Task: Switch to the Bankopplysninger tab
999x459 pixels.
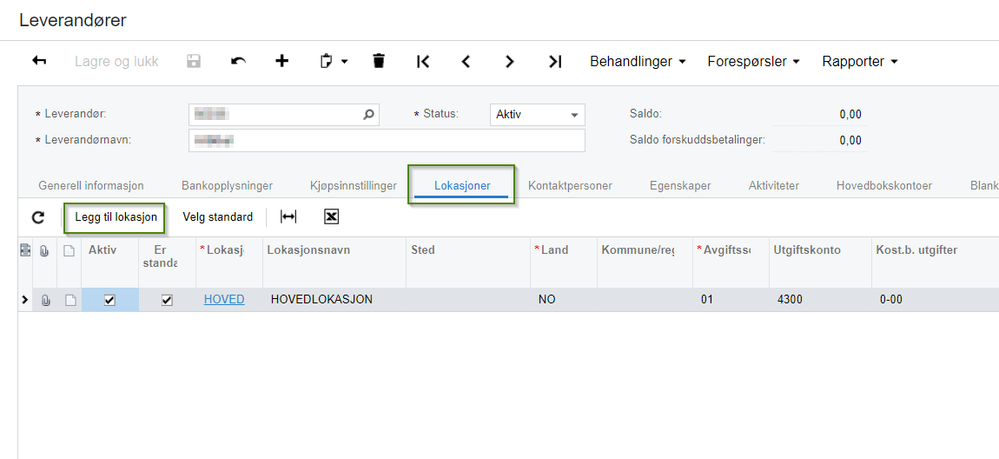Action: coord(227,186)
